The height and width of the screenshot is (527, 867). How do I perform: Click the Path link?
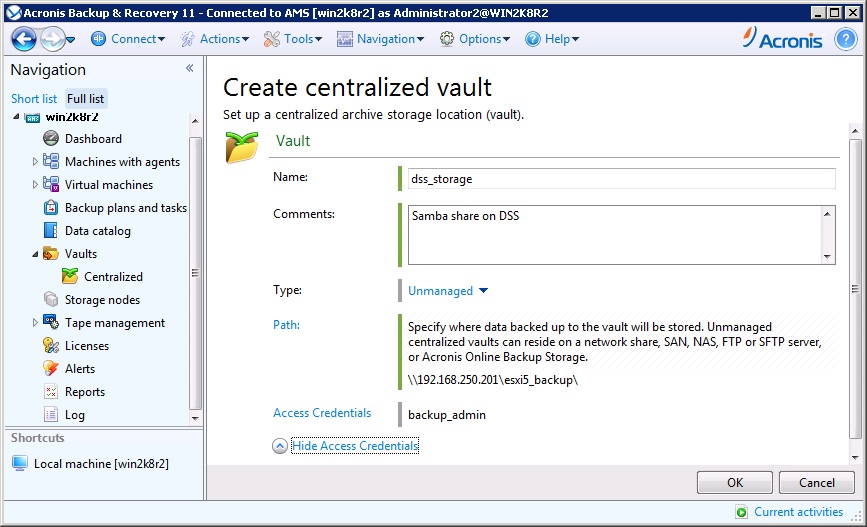click(286, 325)
